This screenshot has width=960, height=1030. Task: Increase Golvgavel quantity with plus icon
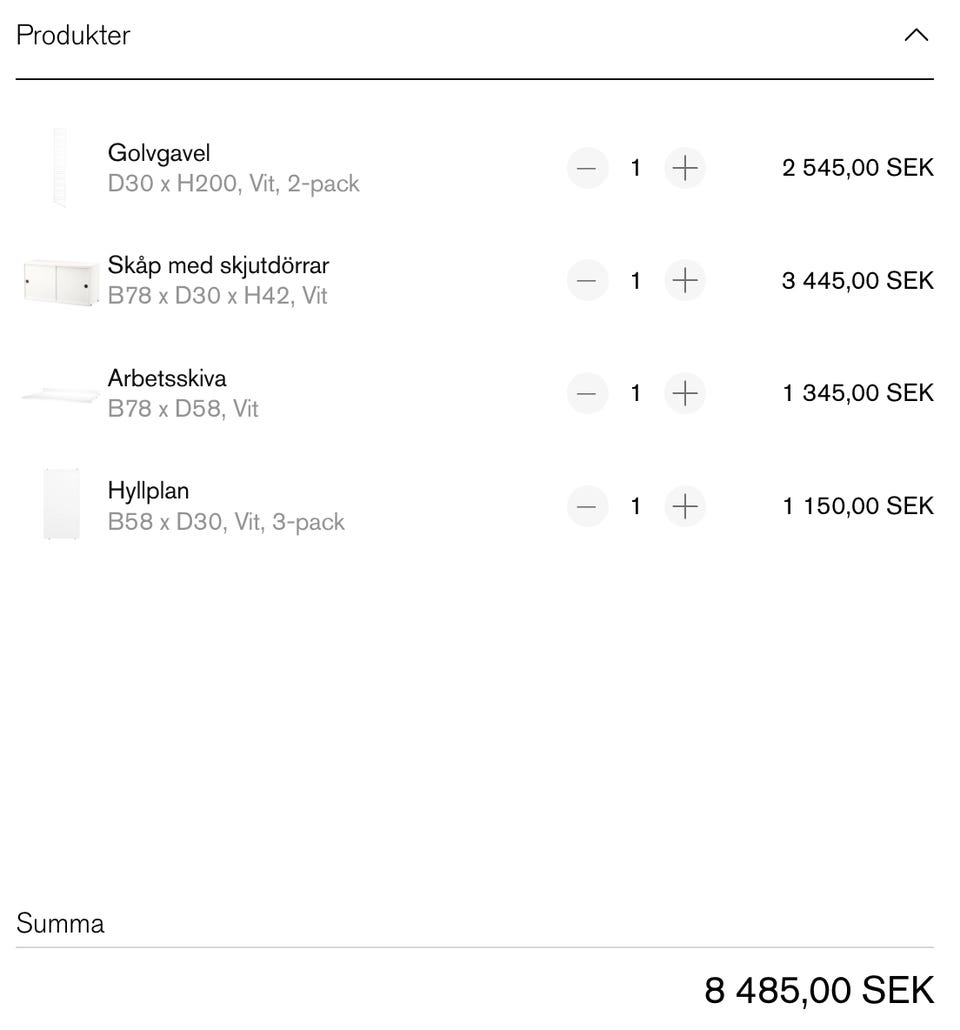[685, 168]
